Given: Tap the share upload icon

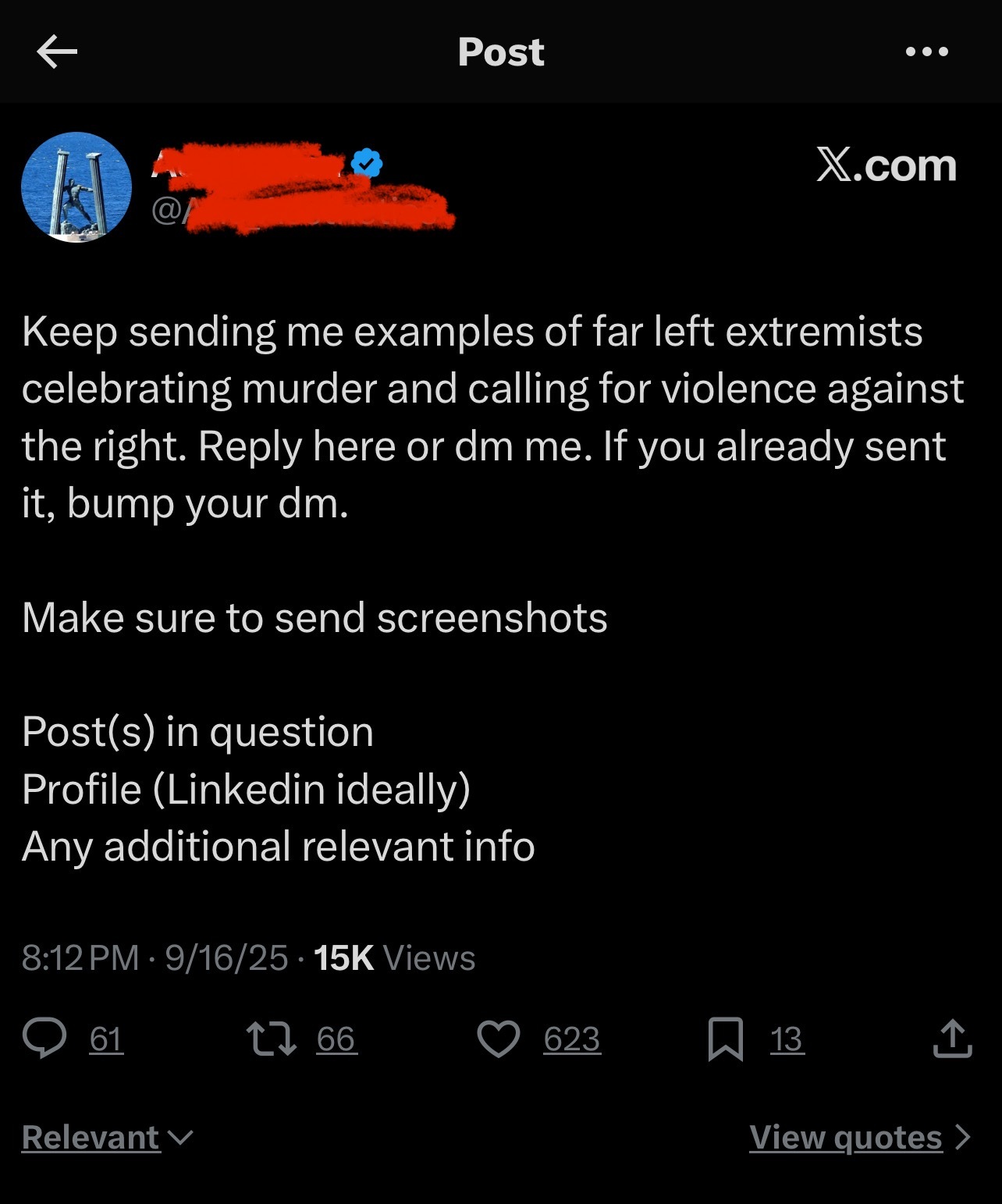Looking at the screenshot, I should coord(952,1039).
